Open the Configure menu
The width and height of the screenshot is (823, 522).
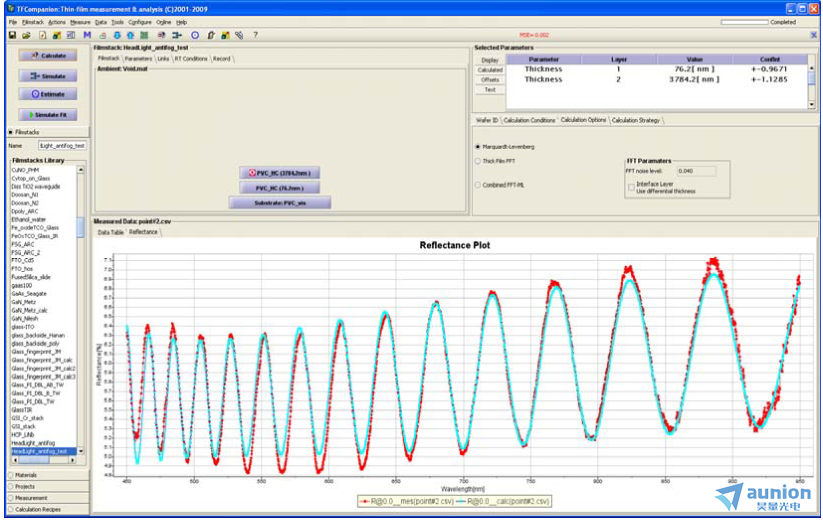[140, 23]
